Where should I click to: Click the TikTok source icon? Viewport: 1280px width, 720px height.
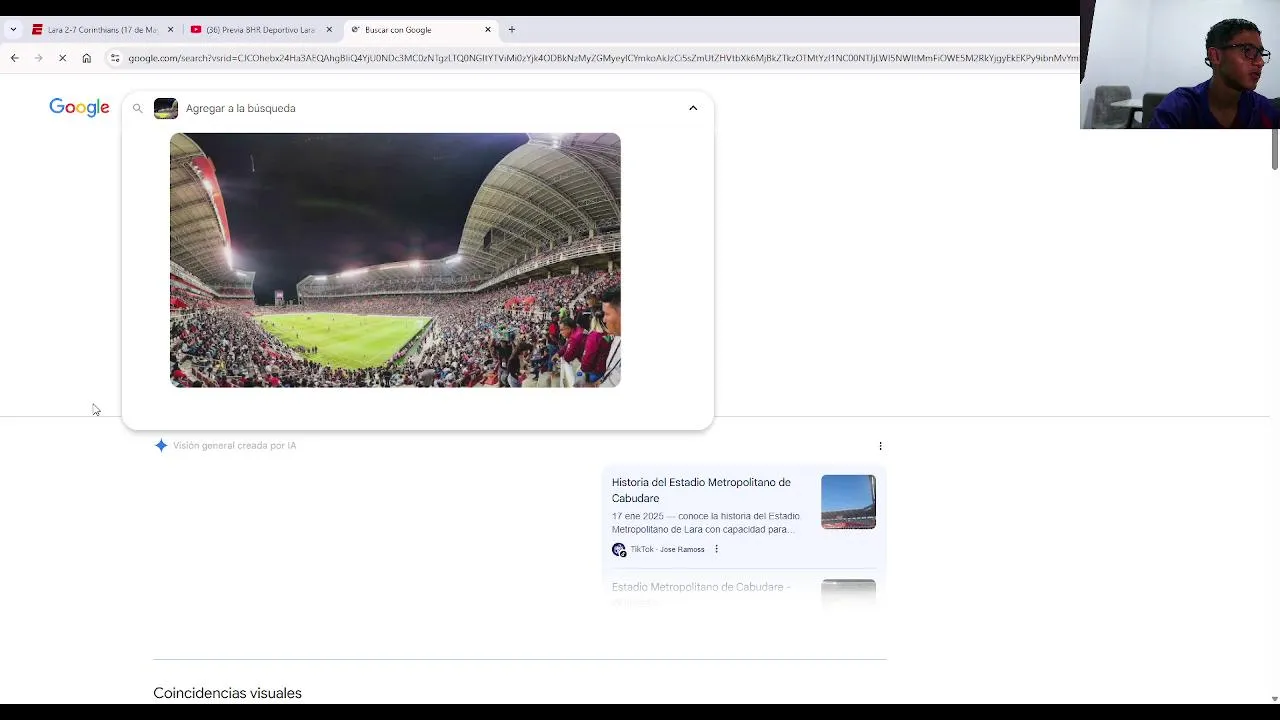coord(619,550)
